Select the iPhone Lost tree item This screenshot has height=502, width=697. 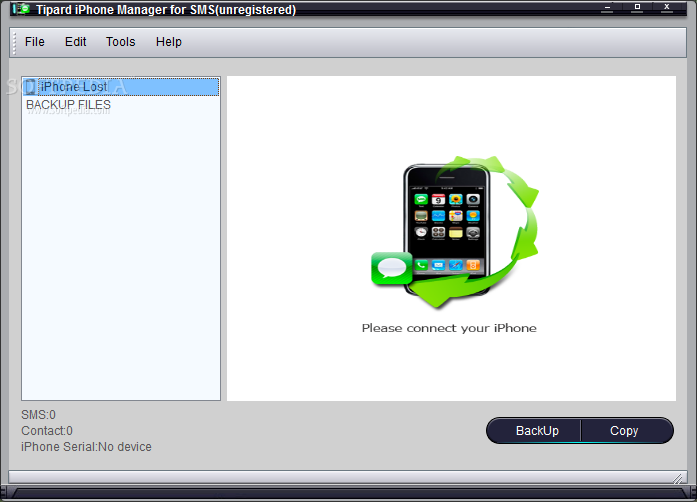pyautogui.click(x=120, y=87)
